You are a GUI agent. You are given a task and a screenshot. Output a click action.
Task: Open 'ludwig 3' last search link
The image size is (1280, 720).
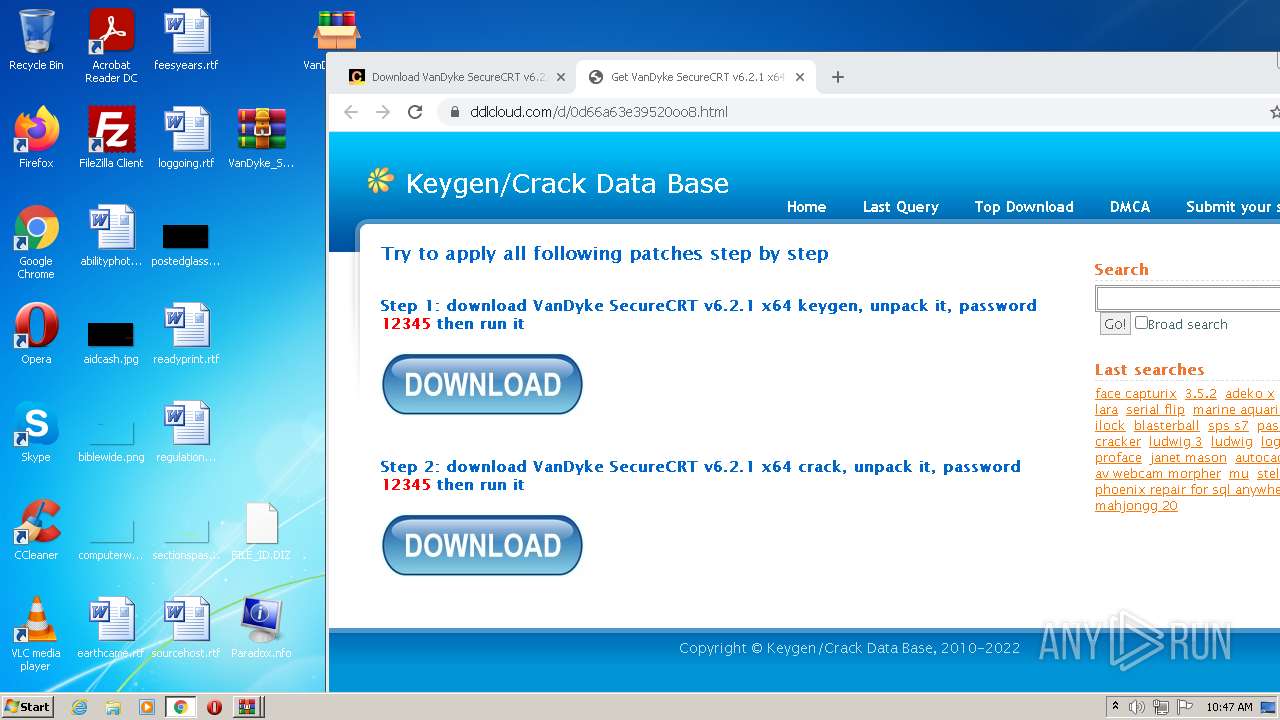1175,441
